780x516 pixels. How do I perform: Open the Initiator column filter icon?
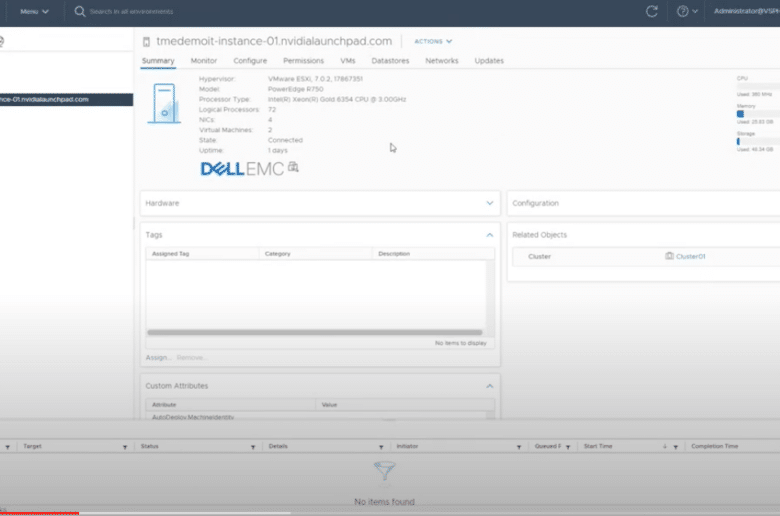(519, 447)
